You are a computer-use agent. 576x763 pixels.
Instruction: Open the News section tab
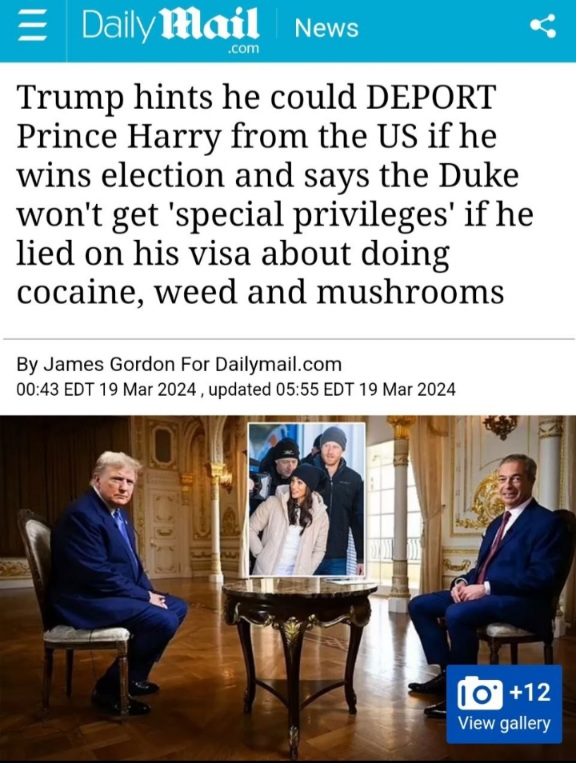coord(326,28)
